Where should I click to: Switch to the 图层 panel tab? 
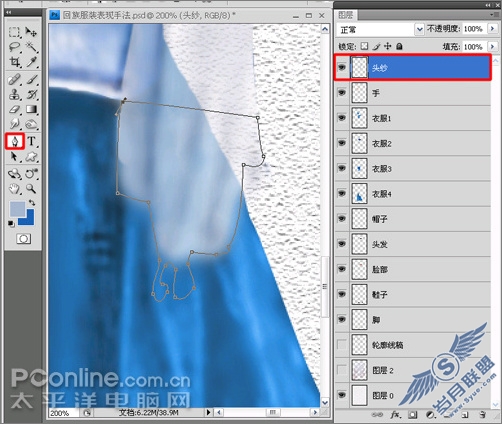(x=346, y=15)
